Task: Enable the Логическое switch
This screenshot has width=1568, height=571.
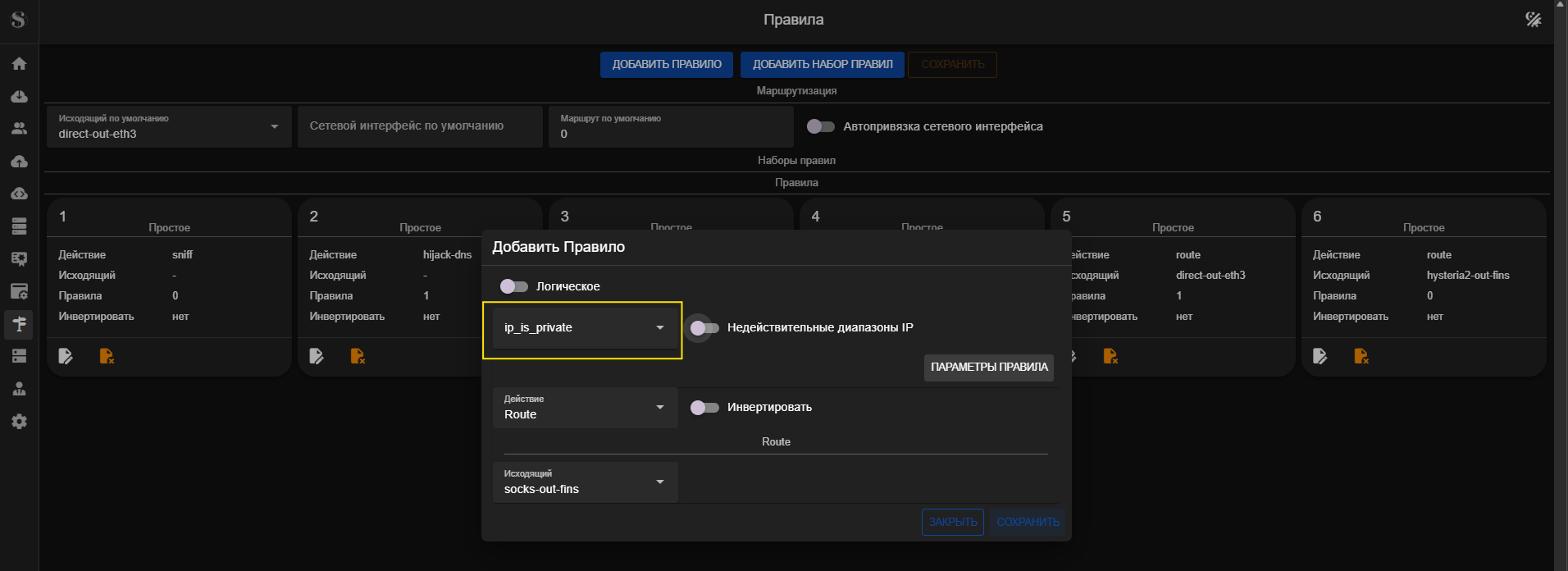Action: pos(514,286)
